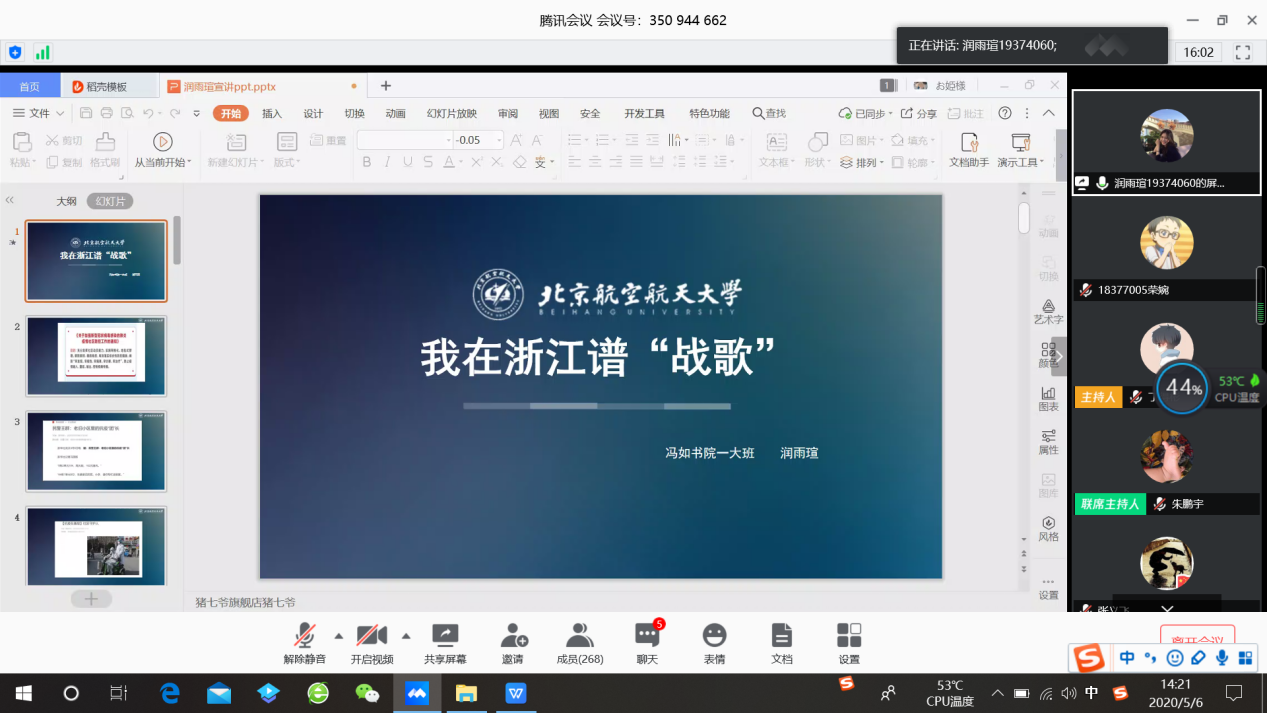Viewport: 1267px width, 713px height.
Task: Select slide 2 thumbnail
Action: pos(96,356)
